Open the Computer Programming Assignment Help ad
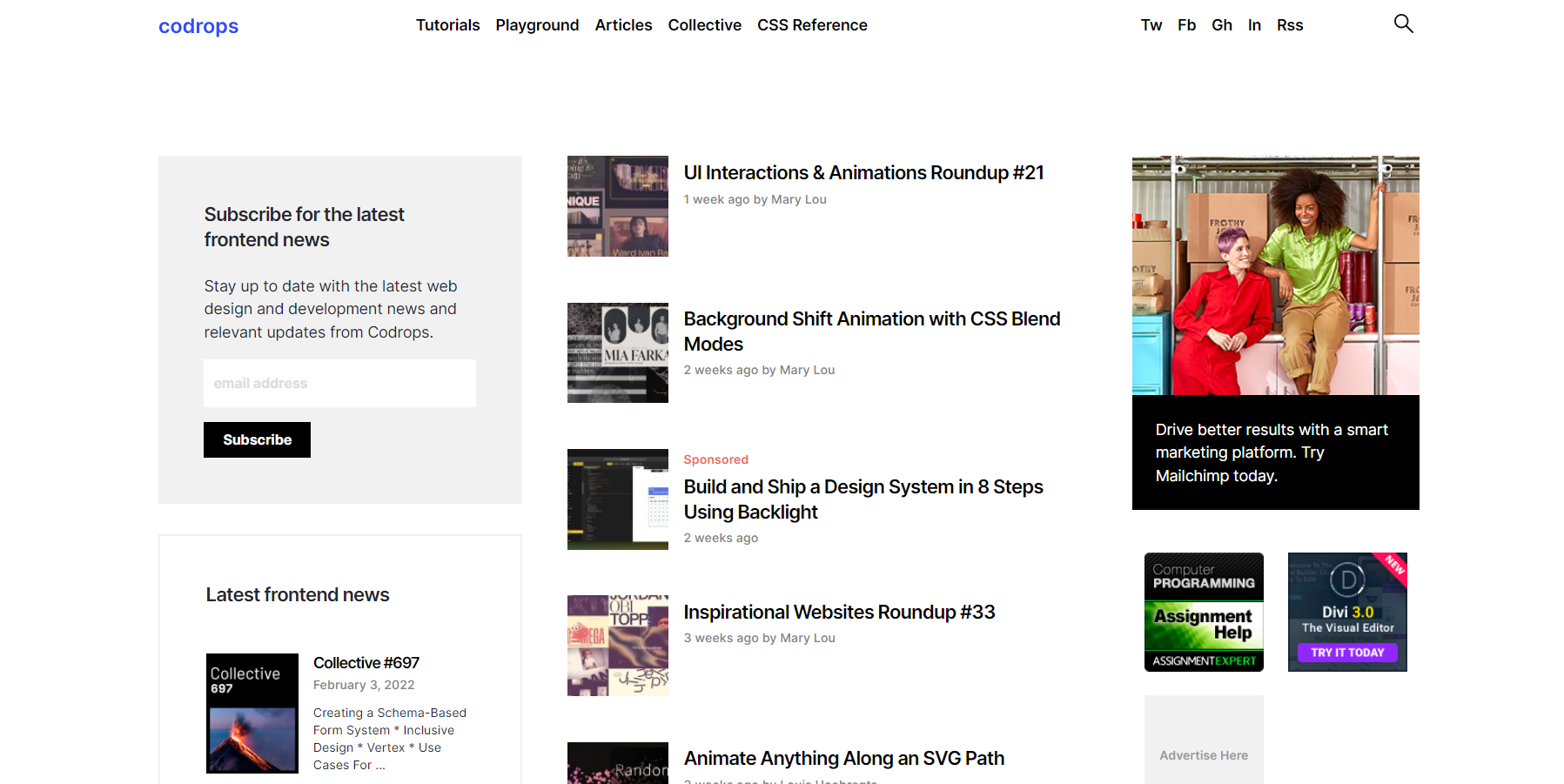Image resolution: width=1564 pixels, height=784 pixels. (x=1204, y=612)
